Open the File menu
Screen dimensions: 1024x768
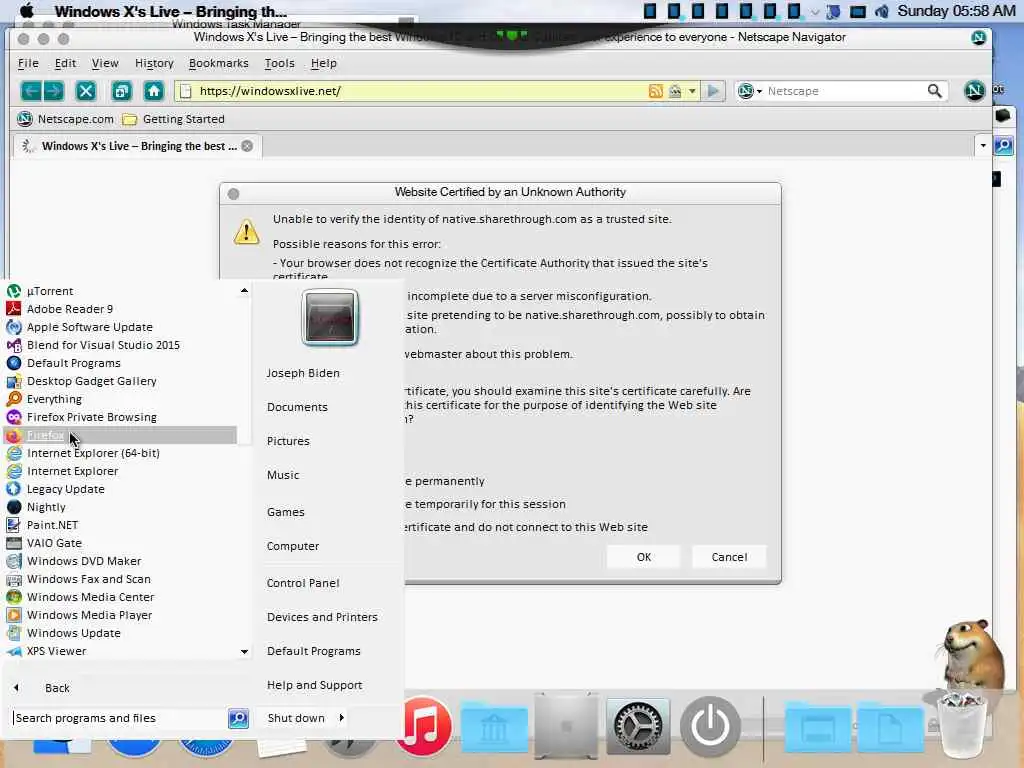[x=28, y=63]
